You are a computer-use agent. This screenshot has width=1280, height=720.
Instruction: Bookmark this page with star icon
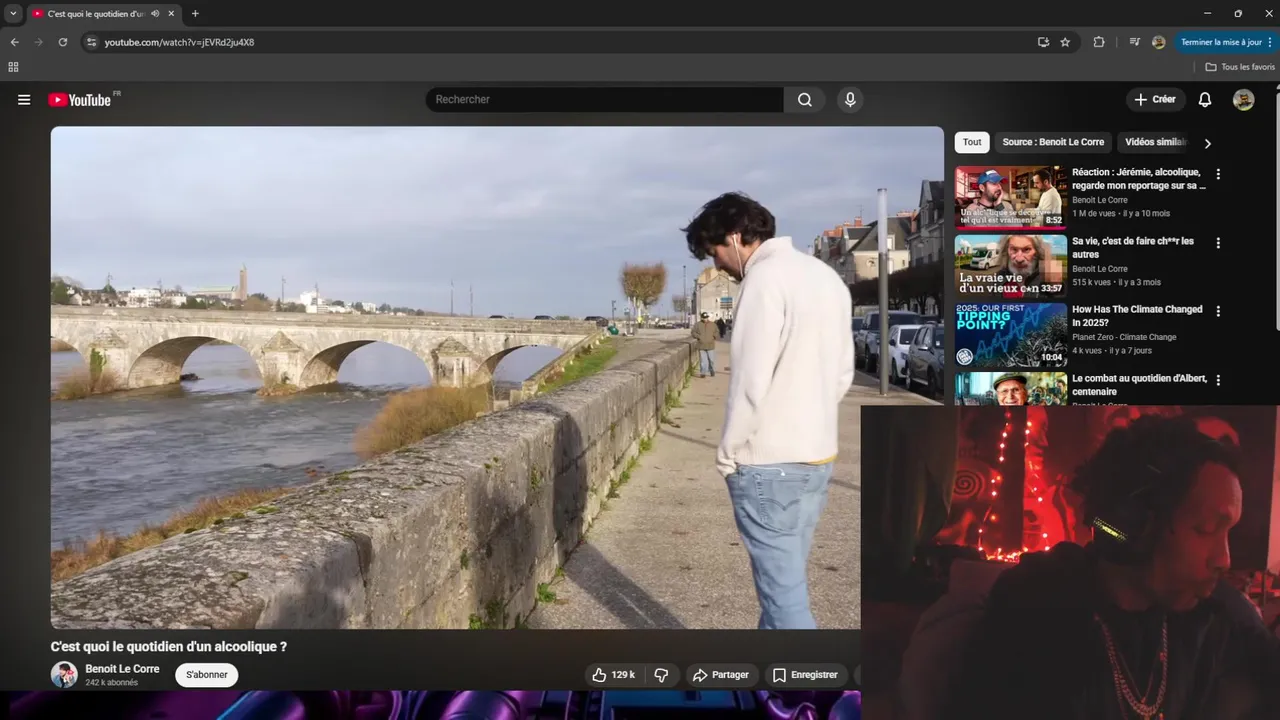[1065, 42]
